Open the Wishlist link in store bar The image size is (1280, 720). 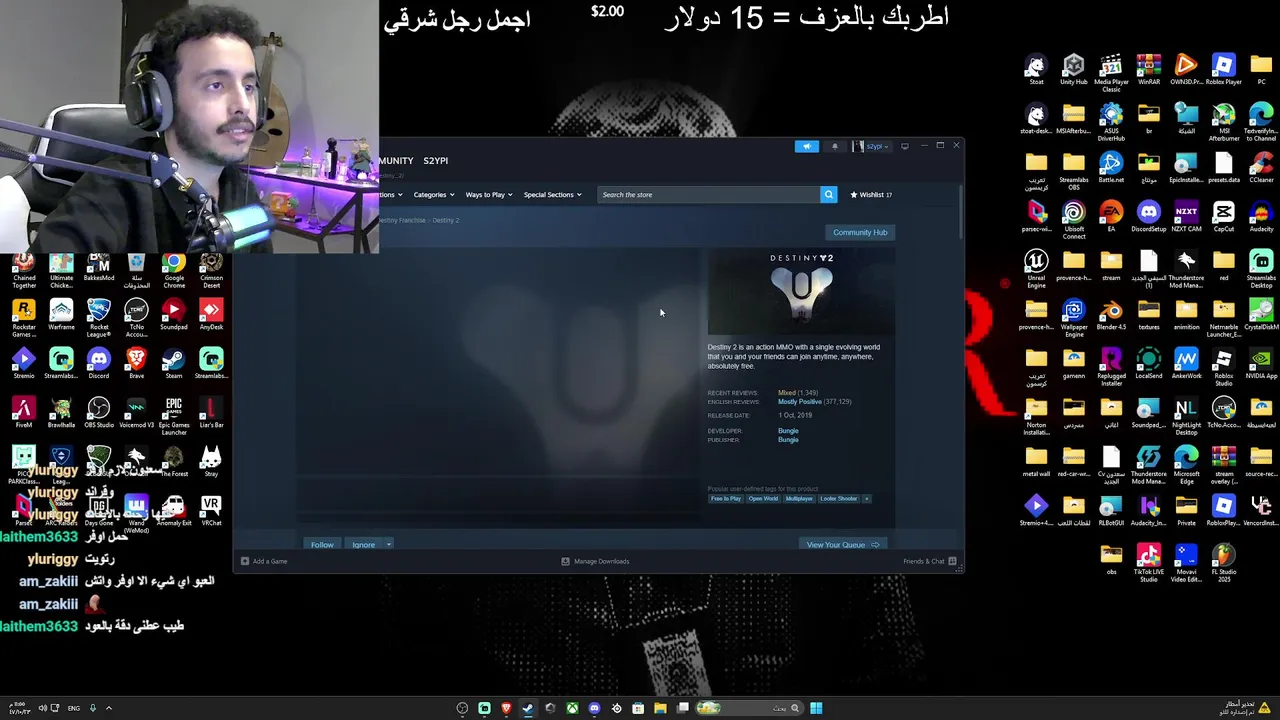pyautogui.click(x=871, y=195)
